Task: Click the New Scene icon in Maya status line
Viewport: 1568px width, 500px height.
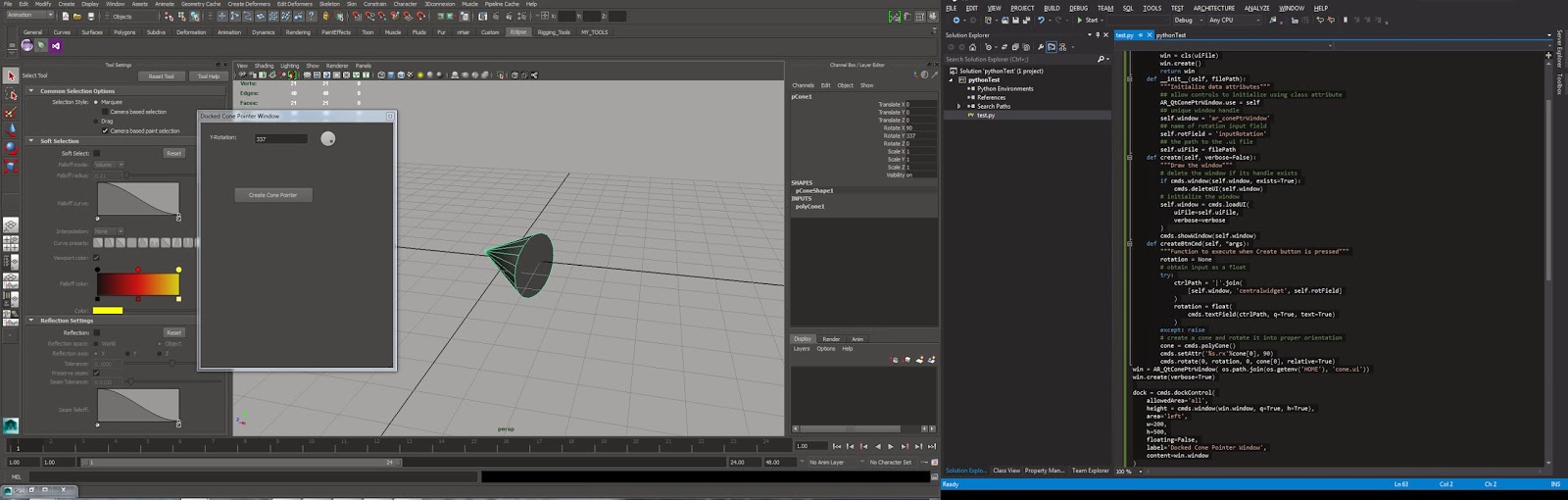Action: (66, 16)
